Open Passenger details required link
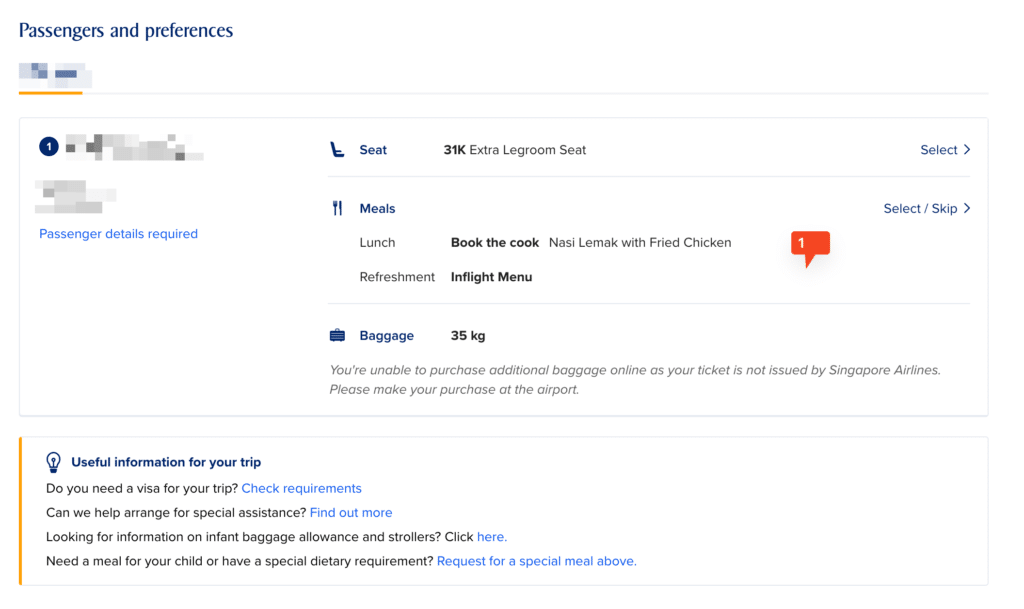The width and height of the screenshot is (1024, 609). [118, 234]
